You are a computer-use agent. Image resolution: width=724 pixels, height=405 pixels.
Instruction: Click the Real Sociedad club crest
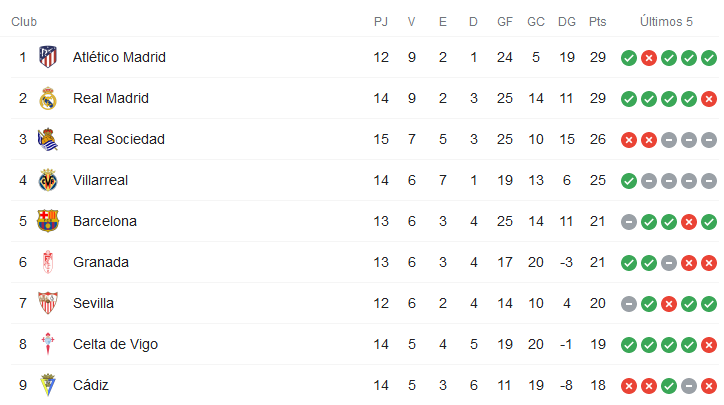coord(47,139)
